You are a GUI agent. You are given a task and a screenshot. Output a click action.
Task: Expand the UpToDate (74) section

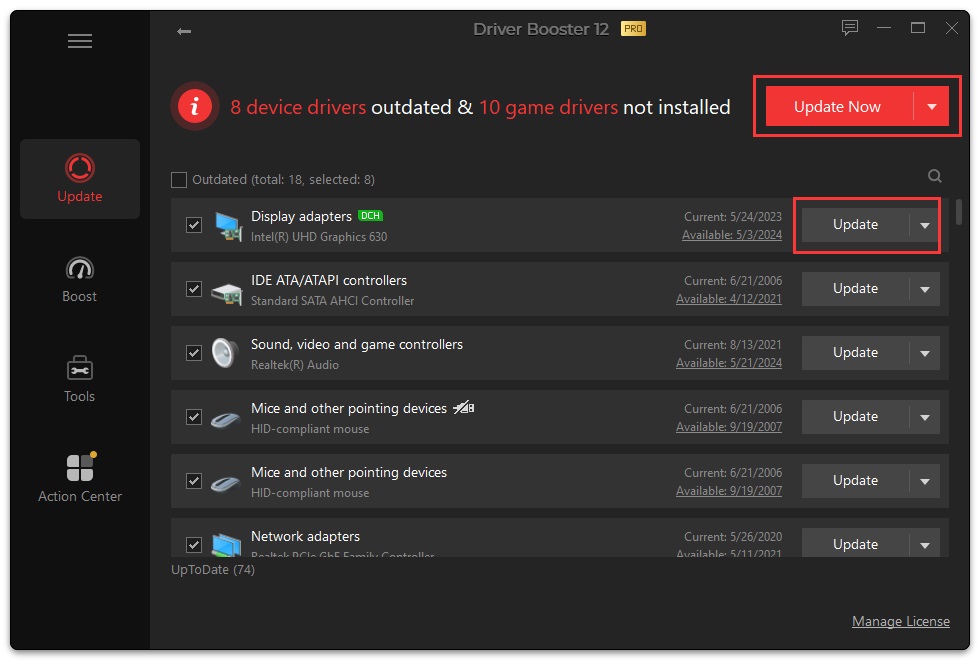coord(213,570)
